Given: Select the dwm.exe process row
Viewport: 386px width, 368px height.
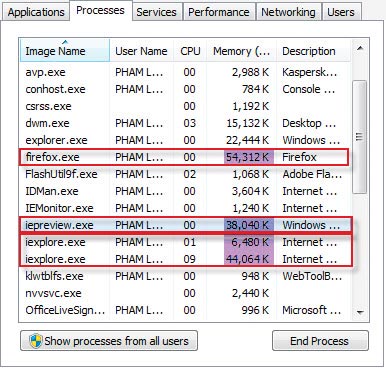Looking at the screenshot, I should click(185, 123).
